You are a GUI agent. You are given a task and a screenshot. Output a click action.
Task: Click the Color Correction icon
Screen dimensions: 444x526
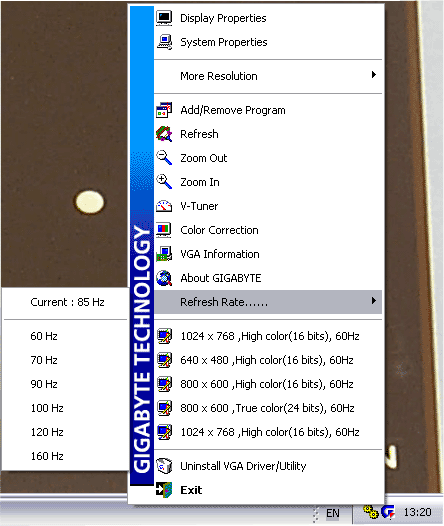(164, 230)
